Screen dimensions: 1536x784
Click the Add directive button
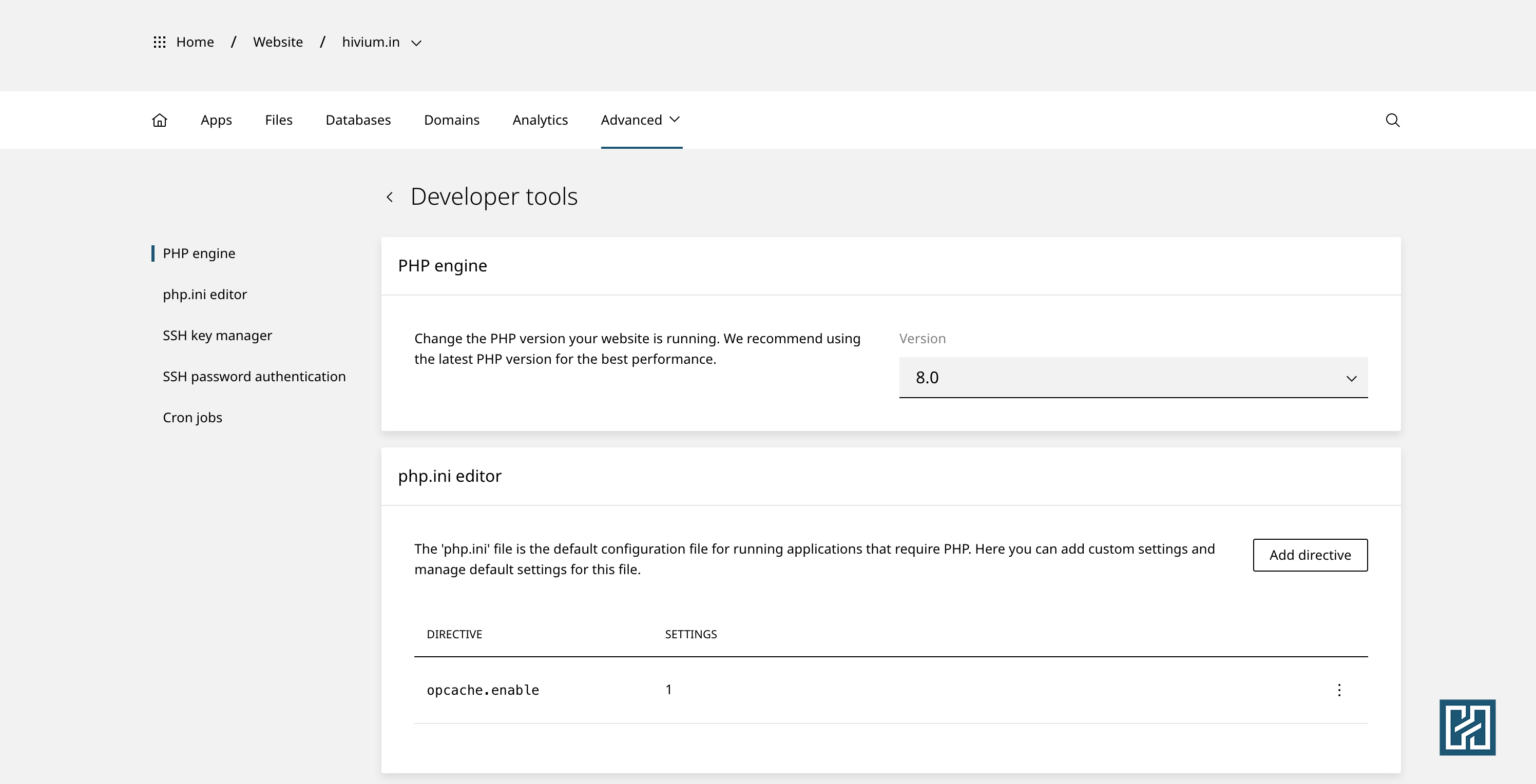pyautogui.click(x=1310, y=555)
